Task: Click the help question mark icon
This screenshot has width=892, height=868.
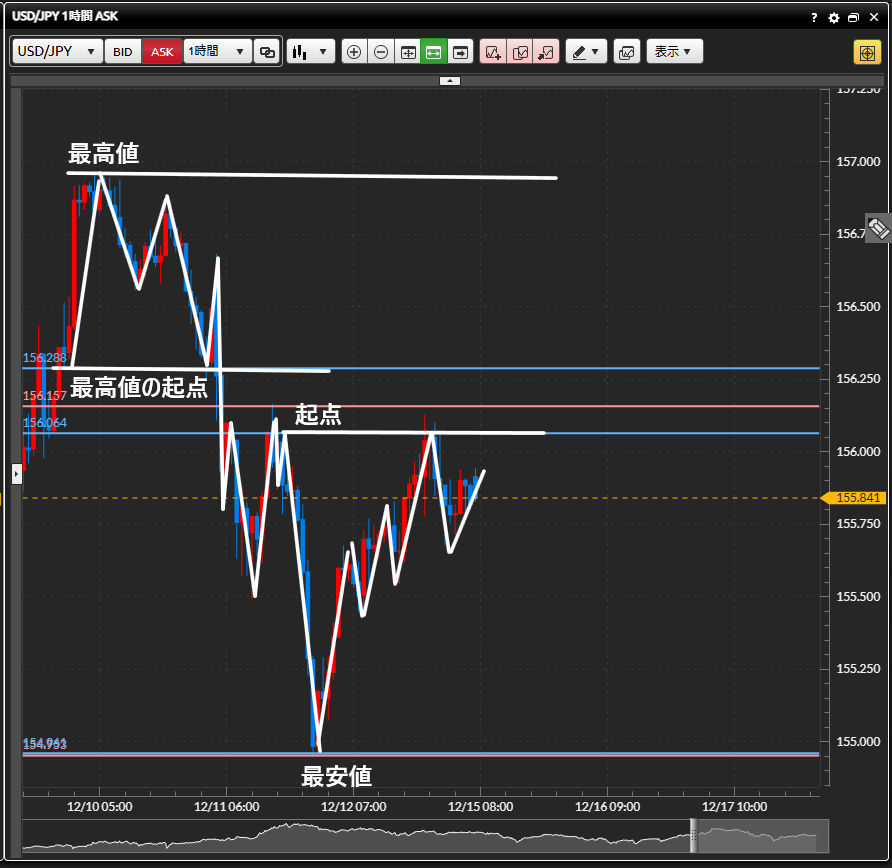Action: coord(815,18)
